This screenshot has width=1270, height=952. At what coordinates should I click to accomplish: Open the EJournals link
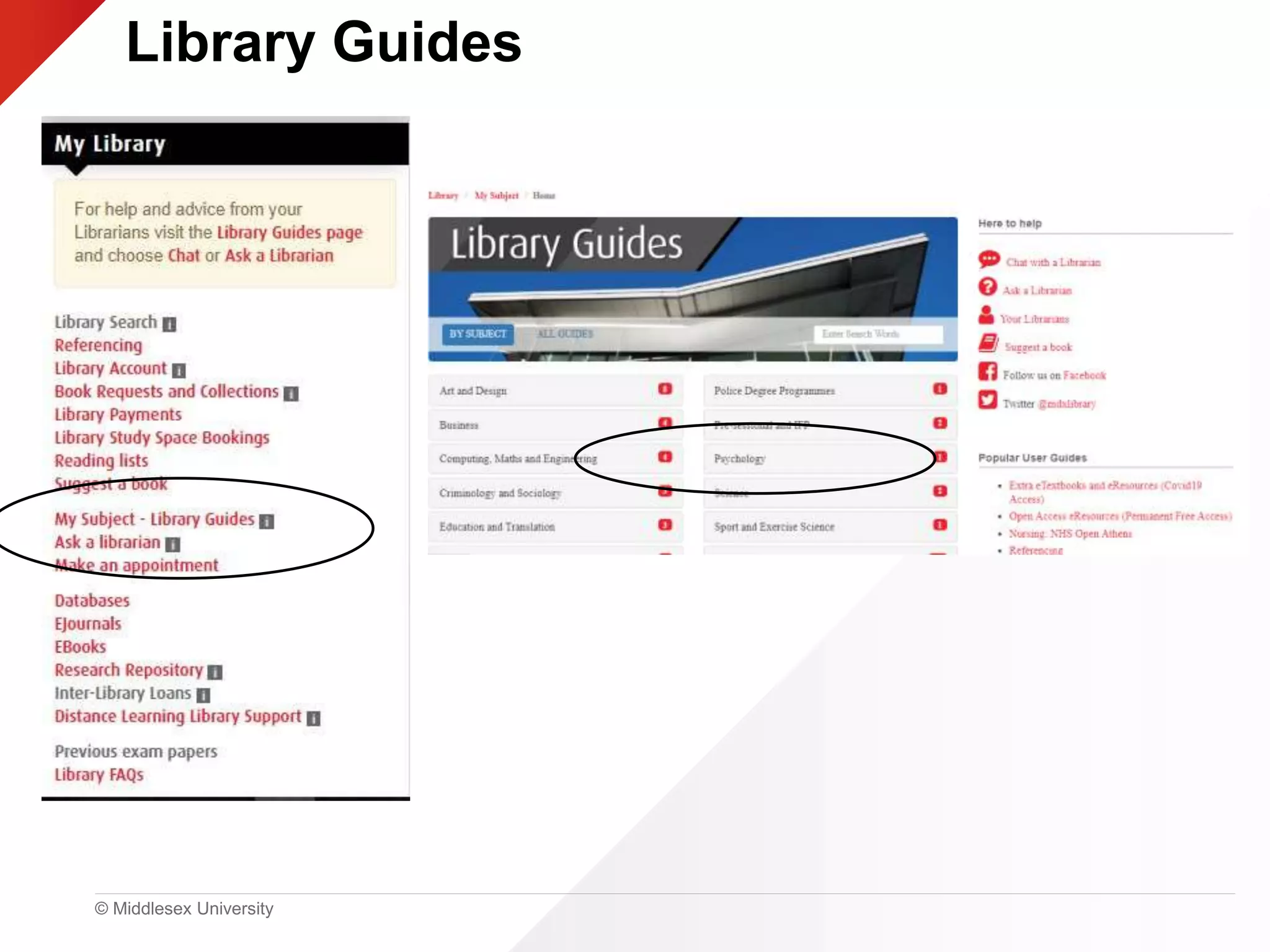click(87, 624)
